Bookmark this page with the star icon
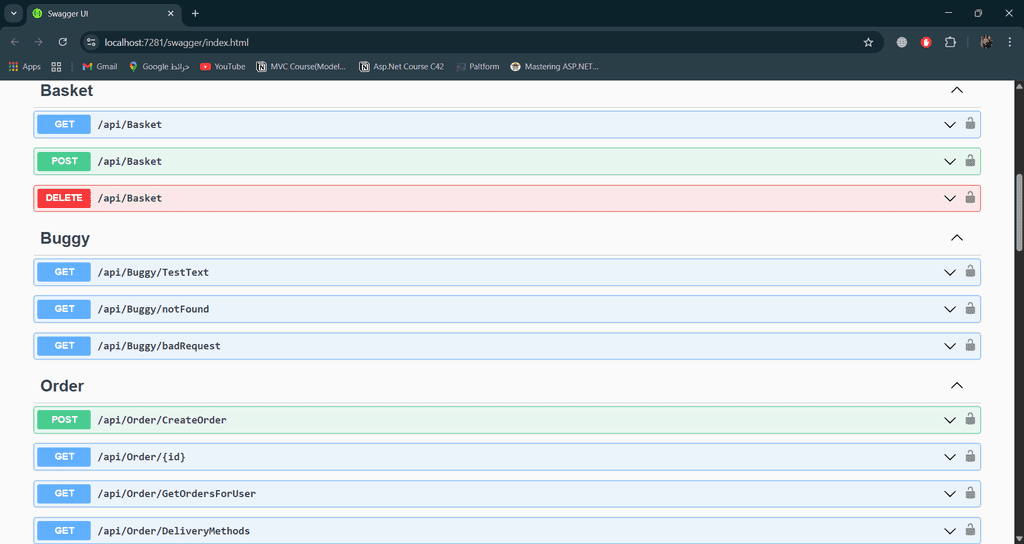Viewport: 1024px width, 544px height. click(868, 42)
